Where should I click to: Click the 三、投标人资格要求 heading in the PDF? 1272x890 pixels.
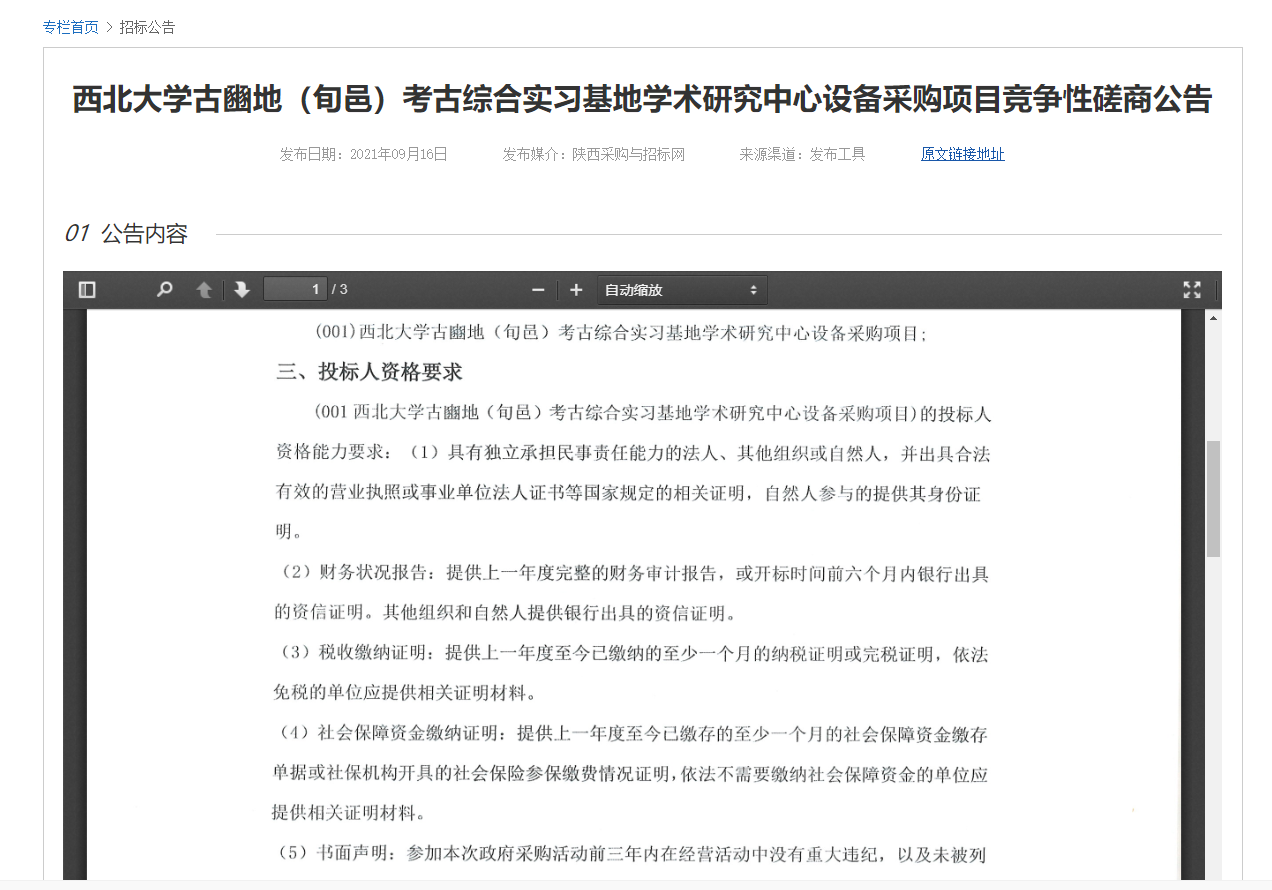coord(369,372)
